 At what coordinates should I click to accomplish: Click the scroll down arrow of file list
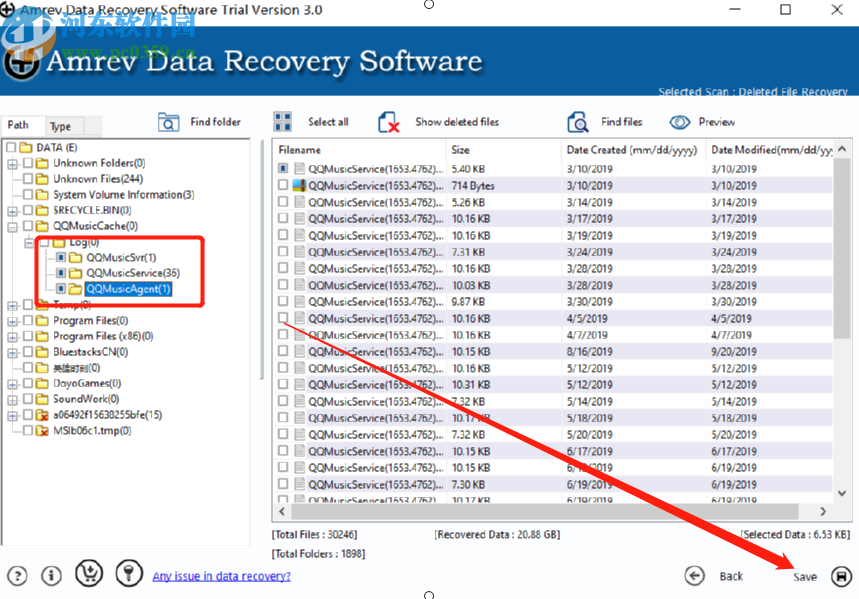point(842,493)
